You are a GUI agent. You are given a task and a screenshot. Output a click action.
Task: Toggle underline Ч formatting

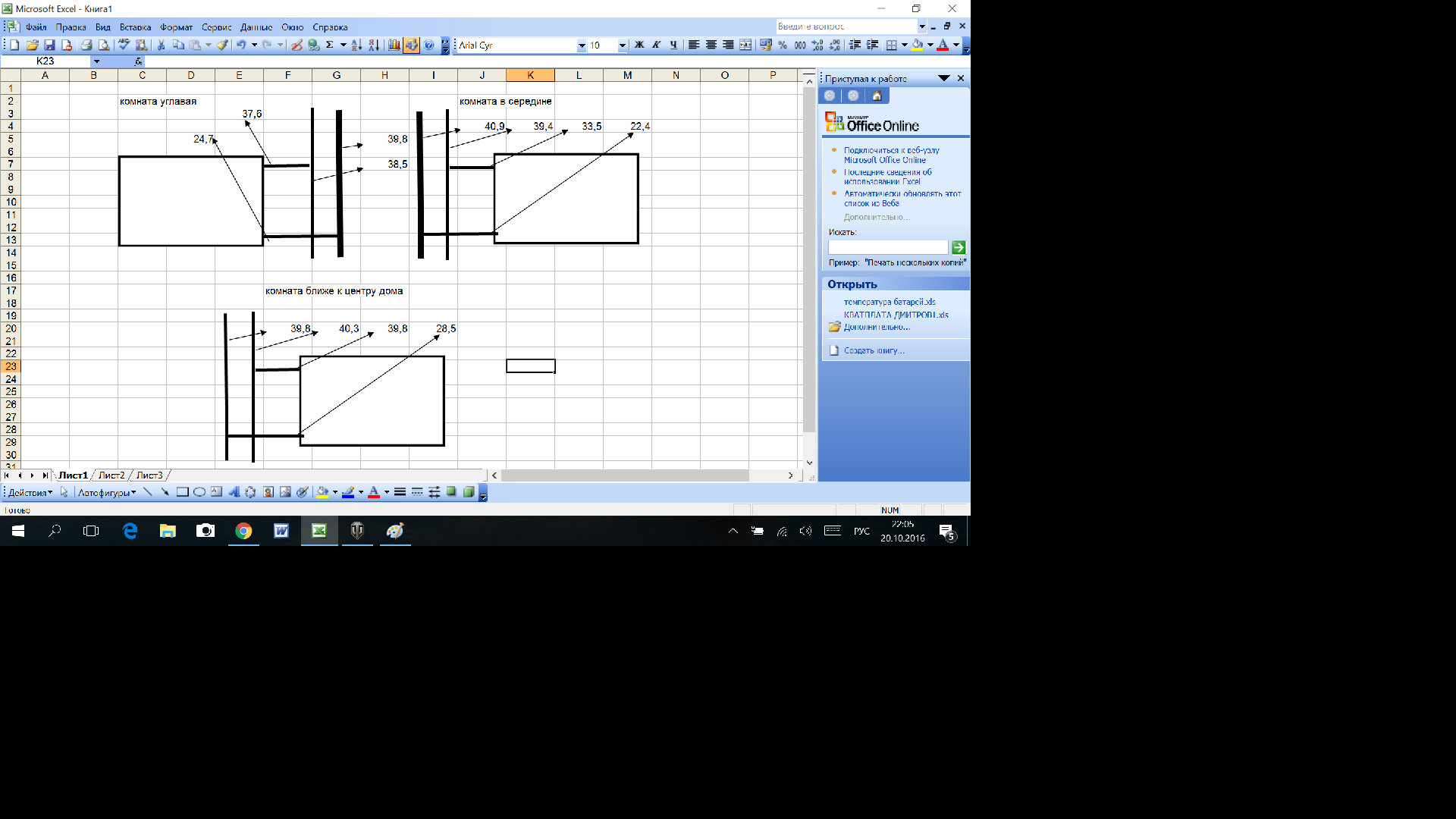pyautogui.click(x=673, y=45)
